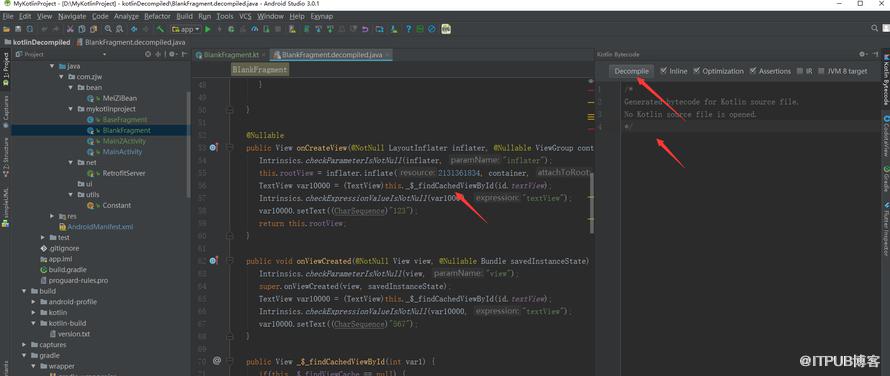Click the Copy toolbar icon
The height and width of the screenshot is (376, 890).
(x=82, y=29)
